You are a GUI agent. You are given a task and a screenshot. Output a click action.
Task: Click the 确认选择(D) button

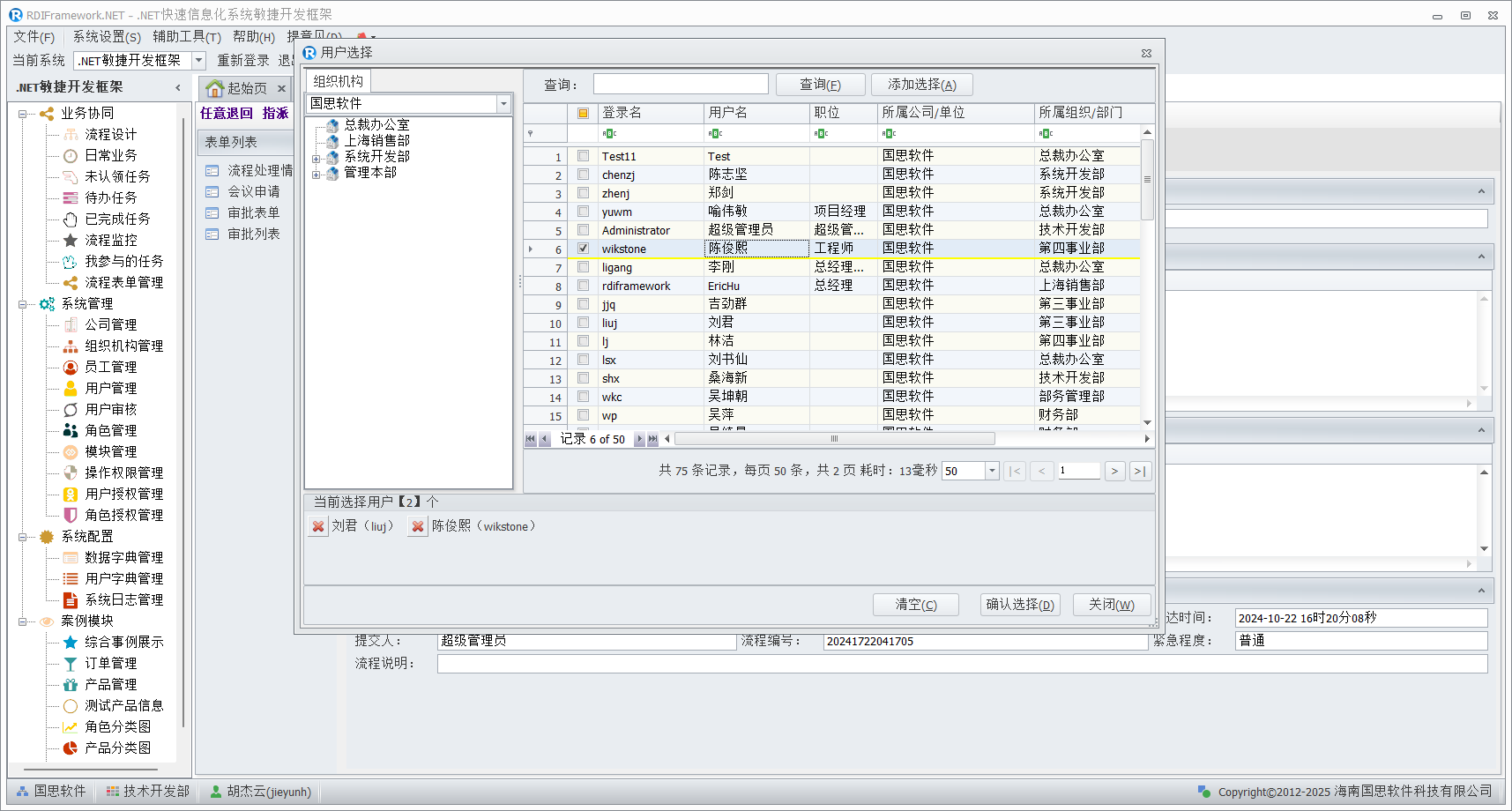click(1019, 604)
